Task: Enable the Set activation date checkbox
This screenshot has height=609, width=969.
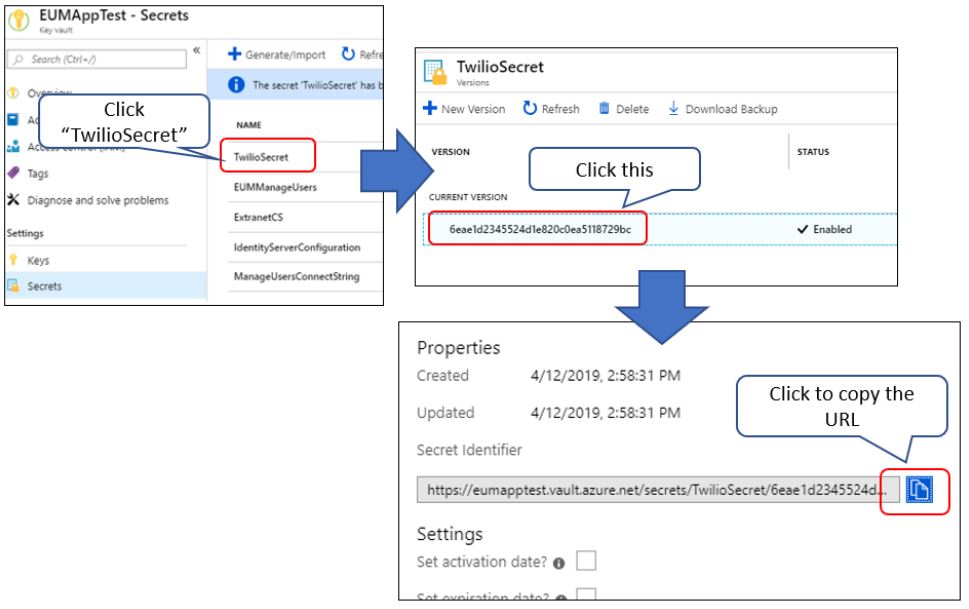Action: click(586, 561)
